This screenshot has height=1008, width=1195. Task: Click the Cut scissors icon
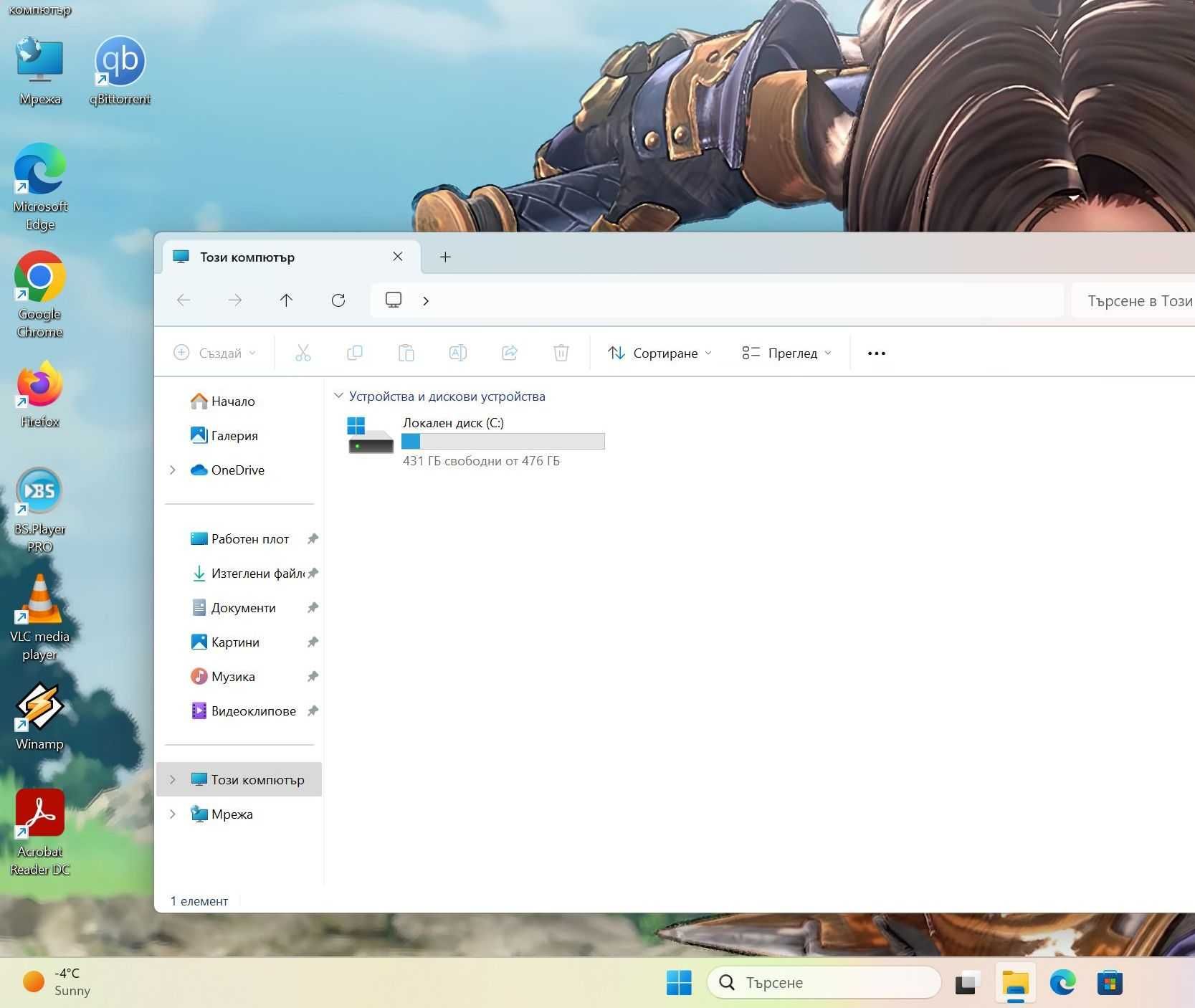click(x=303, y=353)
